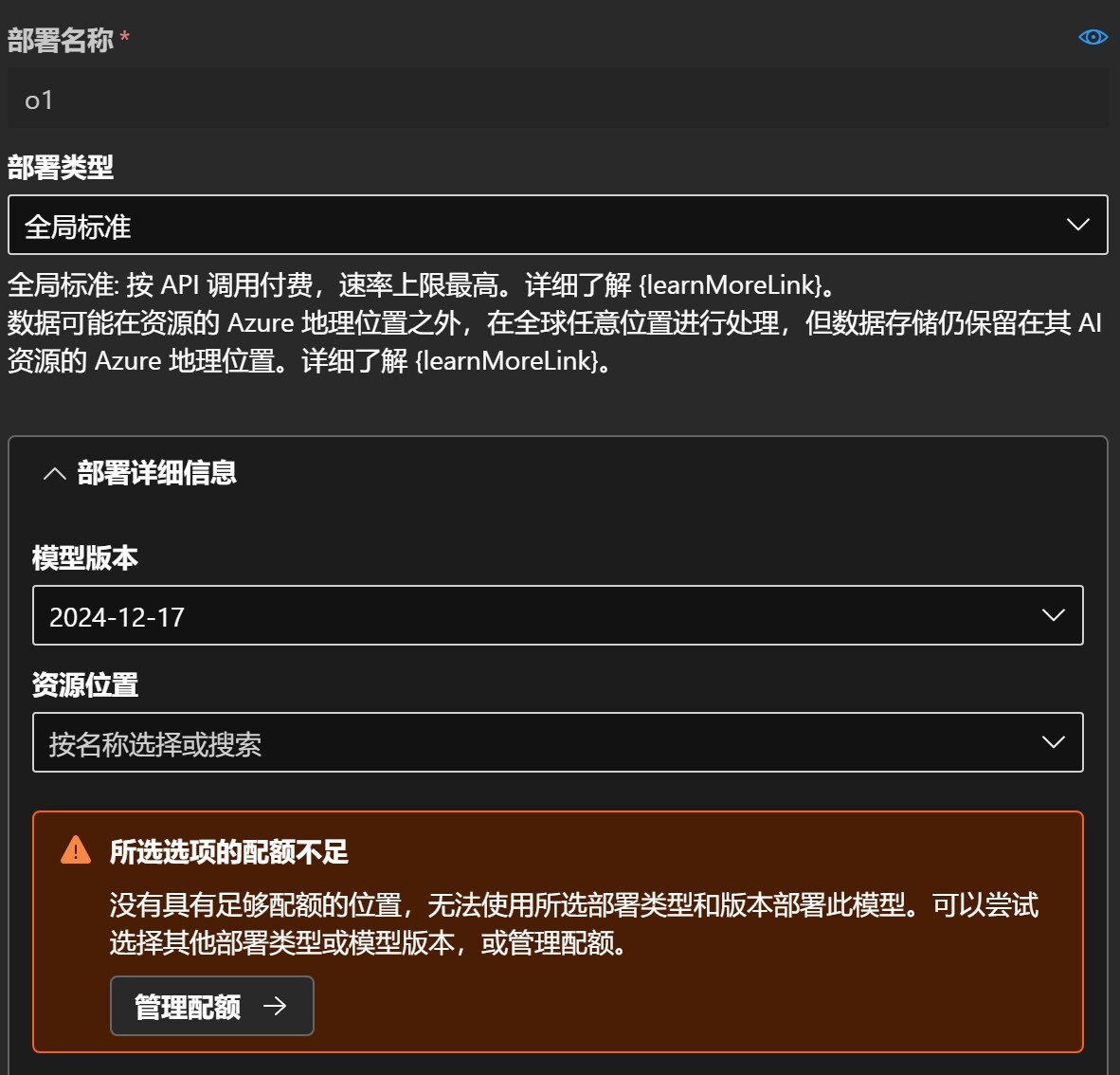
Task: Click the 资源位置 label
Action: click(x=85, y=684)
